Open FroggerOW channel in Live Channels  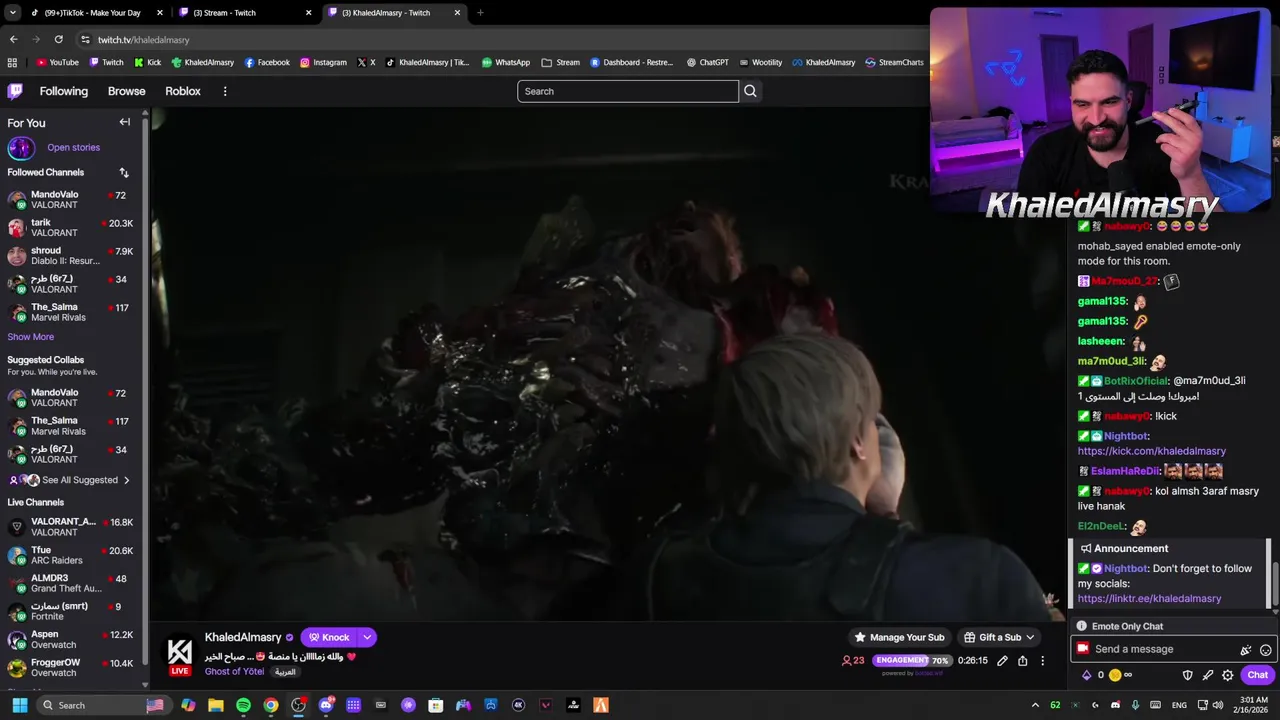coord(72,667)
